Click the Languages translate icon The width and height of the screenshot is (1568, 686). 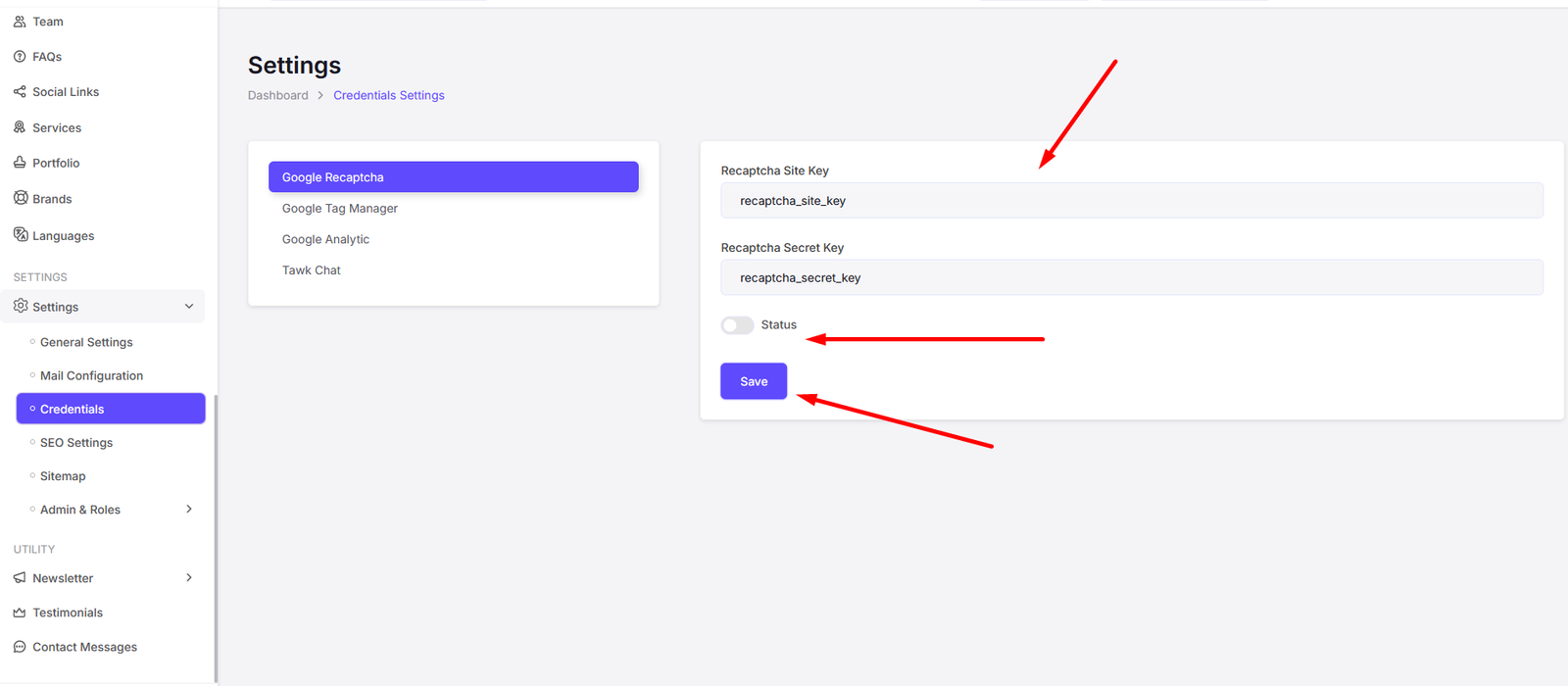[21, 234]
